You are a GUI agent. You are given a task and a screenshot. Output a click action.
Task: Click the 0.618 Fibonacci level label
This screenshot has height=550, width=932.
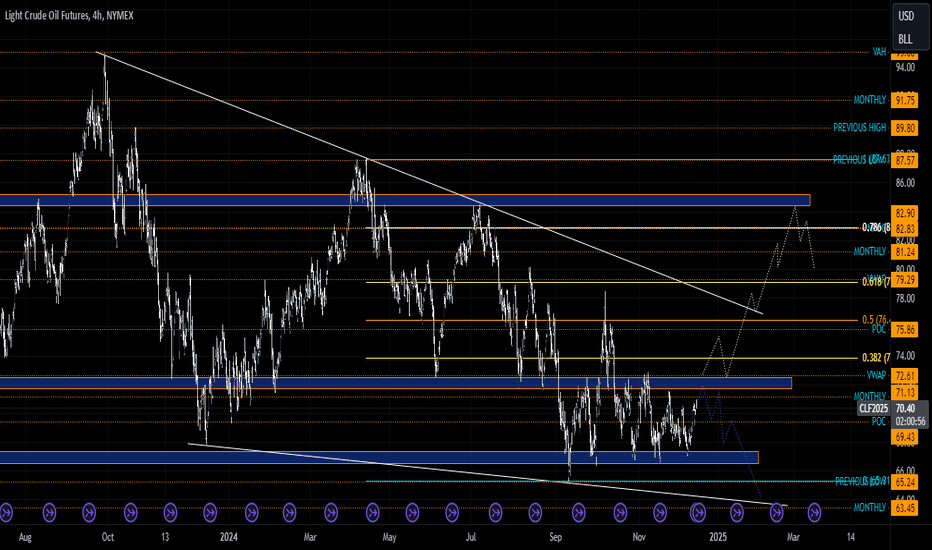(x=876, y=282)
